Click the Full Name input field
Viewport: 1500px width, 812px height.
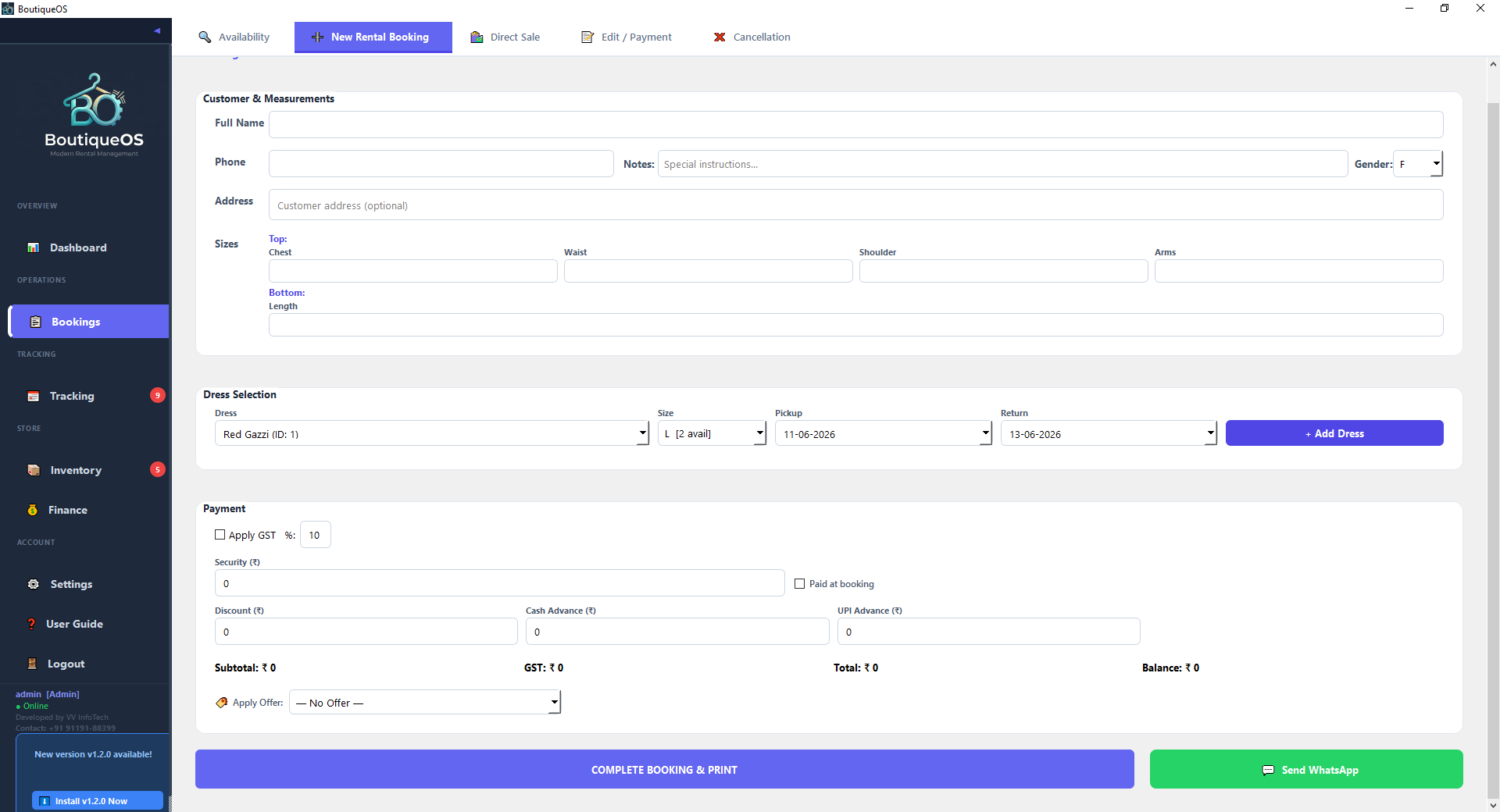[855, 124]
